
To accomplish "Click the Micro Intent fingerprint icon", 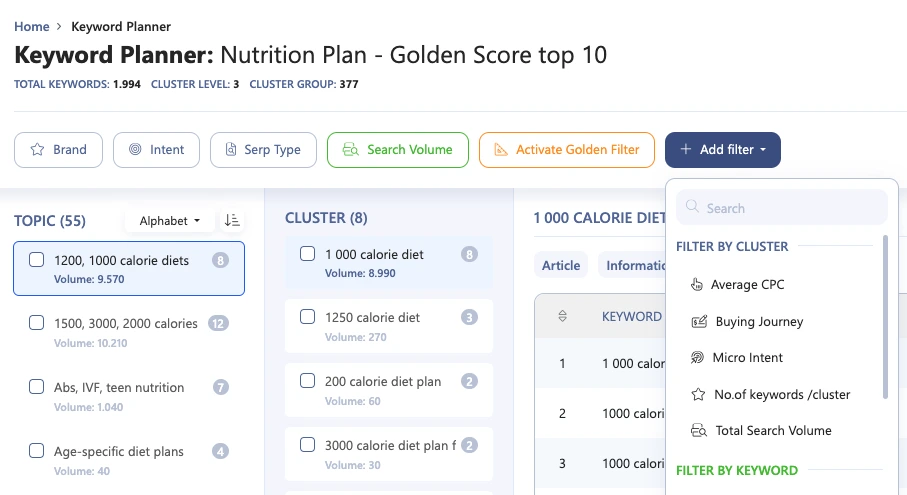I will pyautogui.click(x=698, y=358).
